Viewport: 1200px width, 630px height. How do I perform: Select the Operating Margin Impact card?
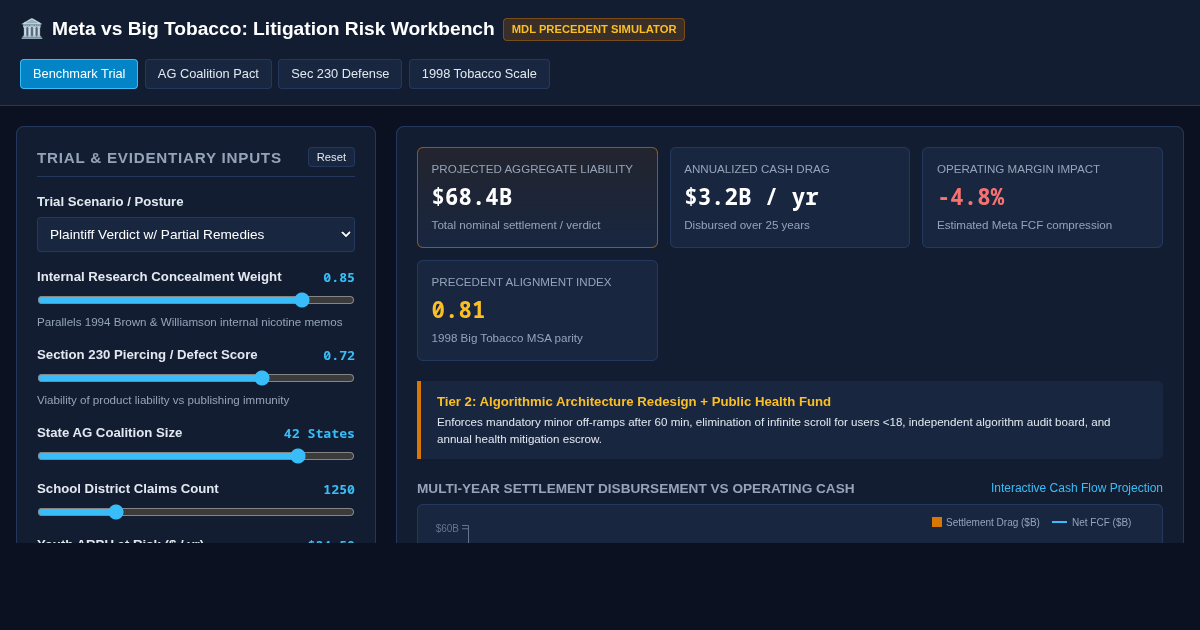(1042, 197)
